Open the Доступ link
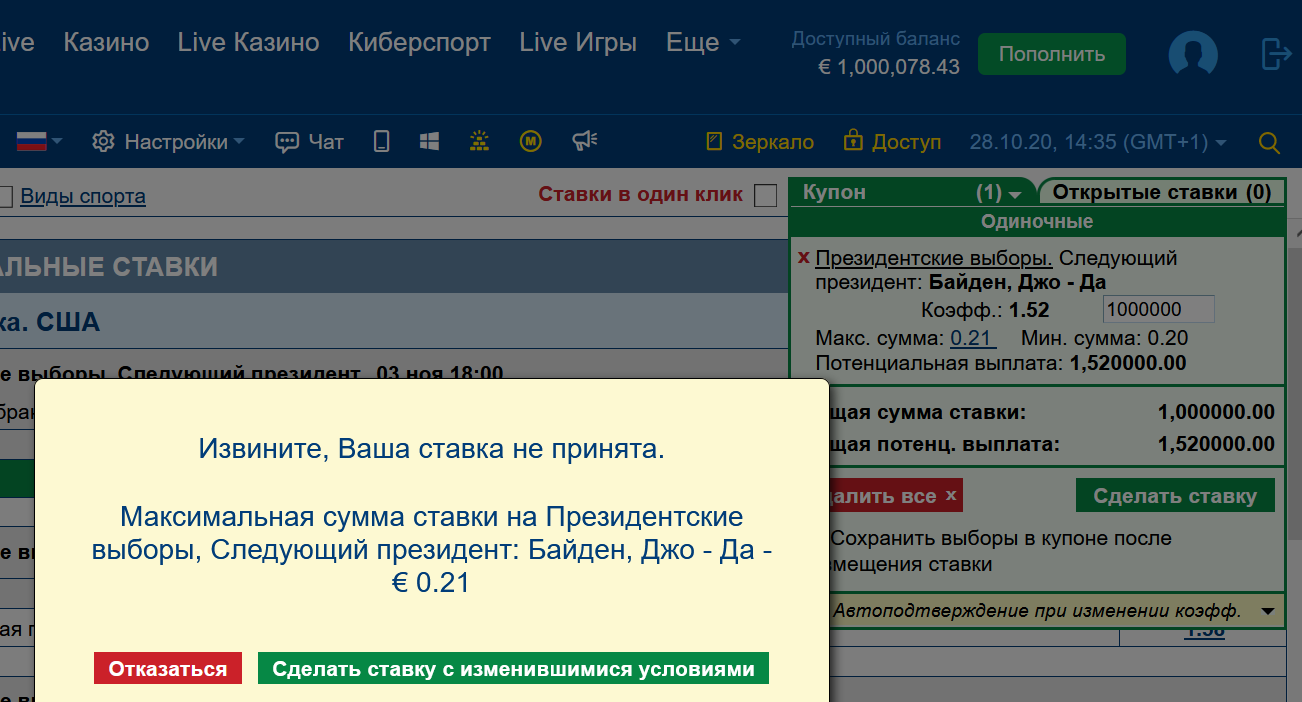This screenshot has width=1302, height=702. [x=893, y=142]
